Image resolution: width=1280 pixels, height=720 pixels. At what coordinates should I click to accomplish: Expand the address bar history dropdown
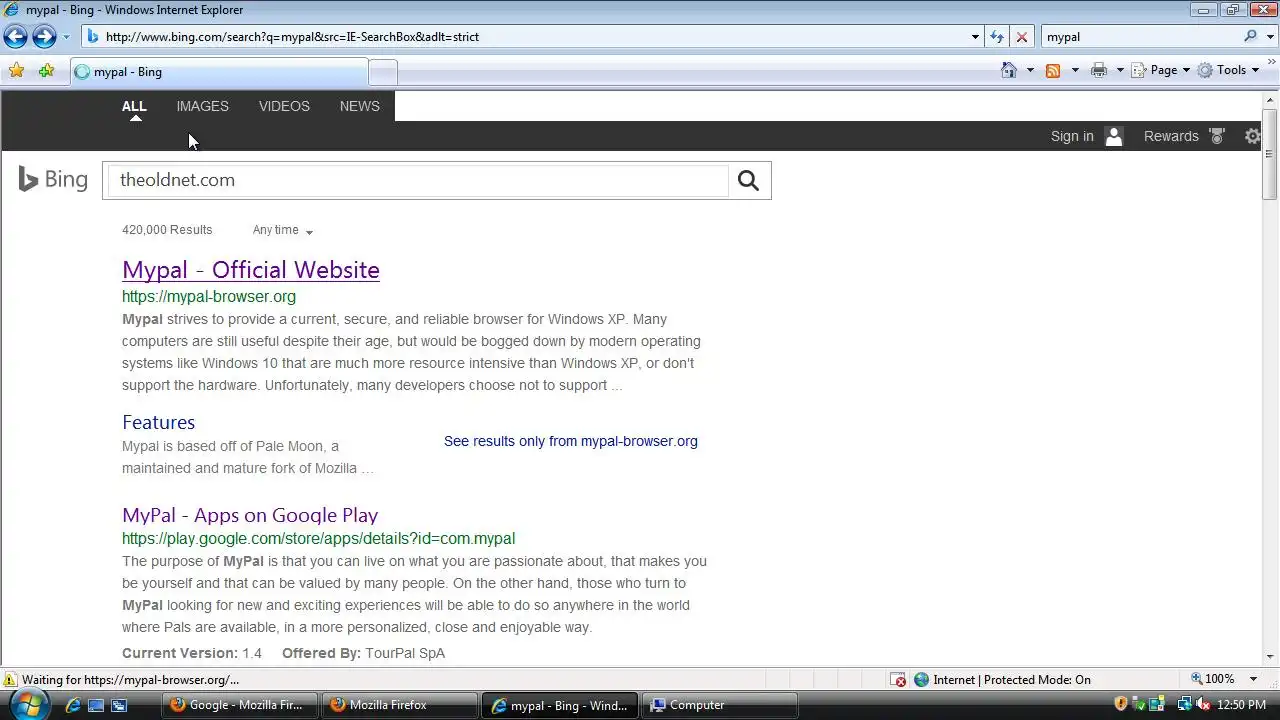point(975,37)
